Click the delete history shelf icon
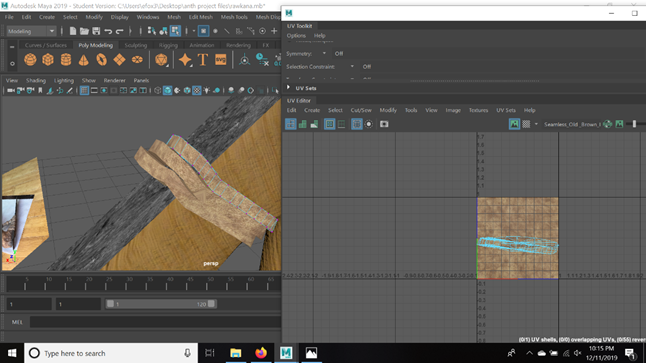Screen dimensions: 646x363 pos(262,60)
